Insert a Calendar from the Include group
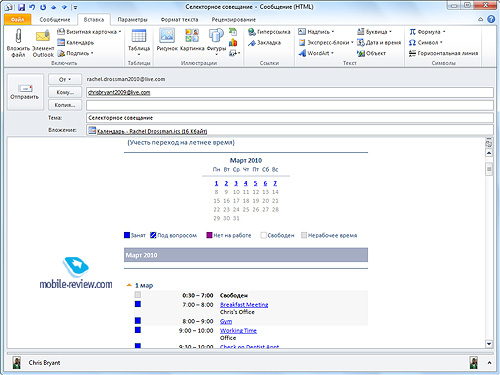The image size is (500, 375). coord(76,42)
